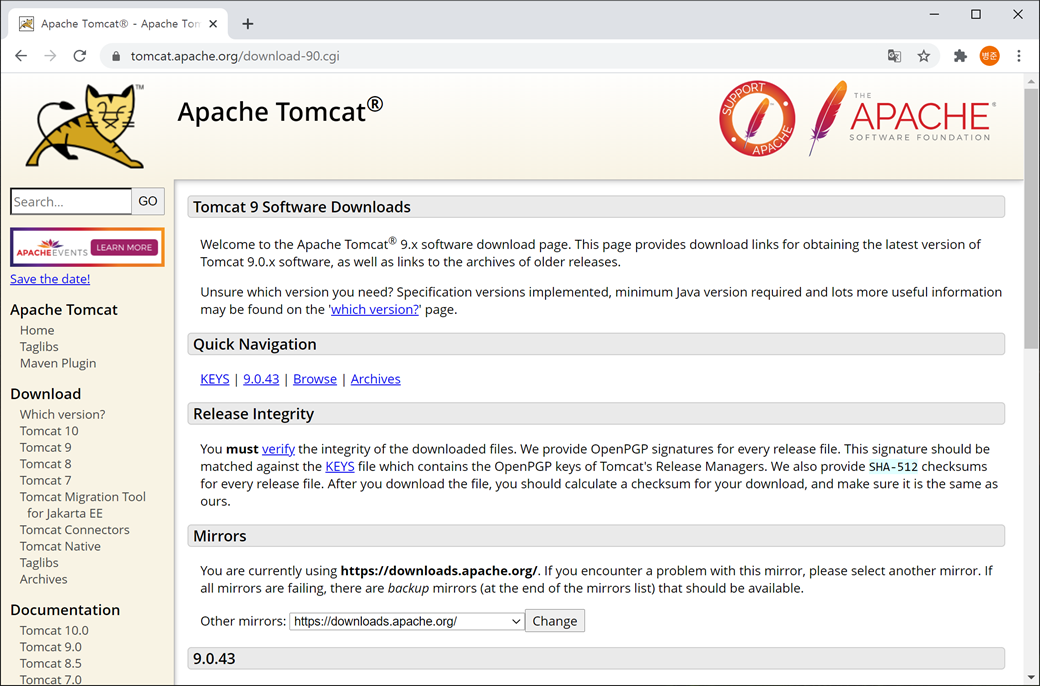The height and width of the screenshot is (686, 1040).
Task: Click the Tomcat 9 Software Downloads heading
Action: click(x=302, y=207)
